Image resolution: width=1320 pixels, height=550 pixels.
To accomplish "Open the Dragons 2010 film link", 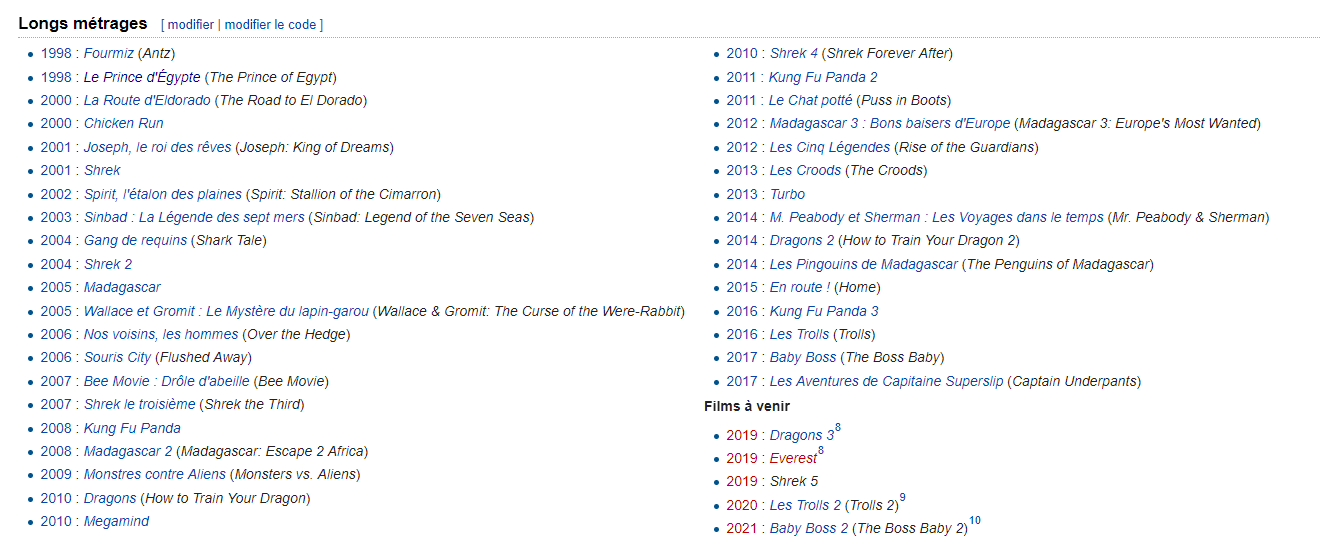I will pyautogui.click(x=110, y=498).
